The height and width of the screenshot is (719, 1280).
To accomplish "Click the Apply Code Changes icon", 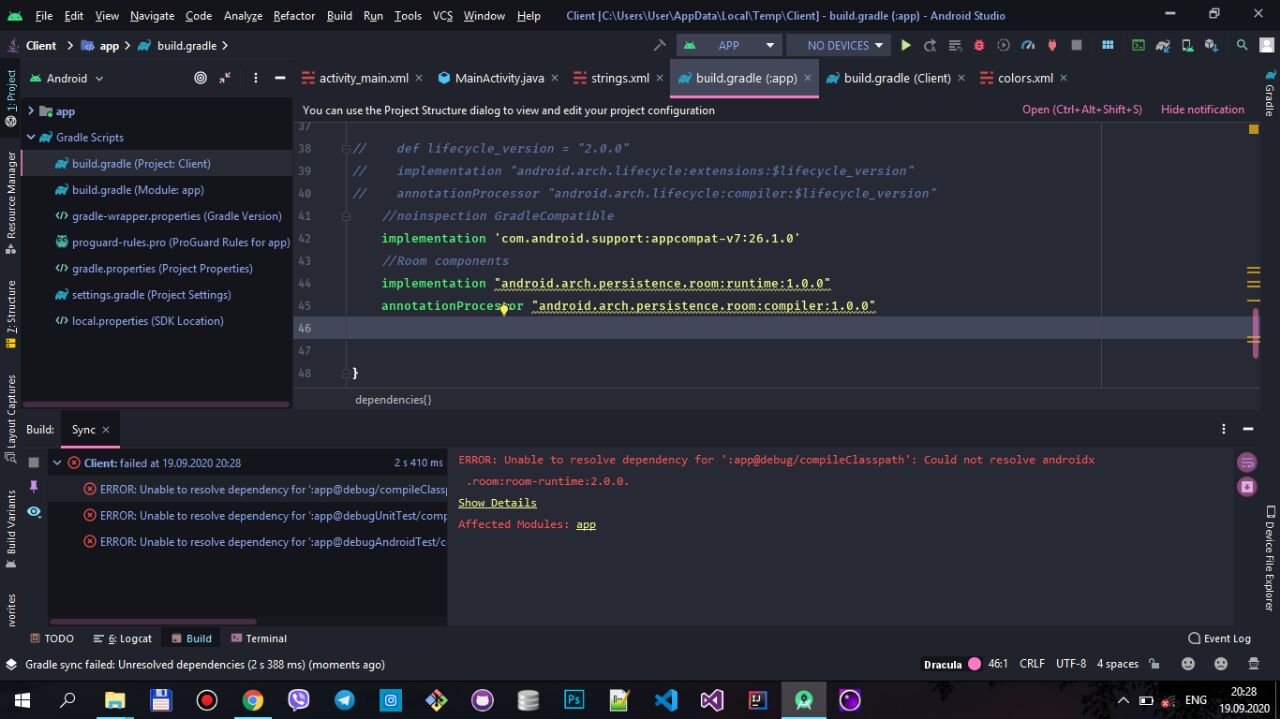I will coord(955,45).
